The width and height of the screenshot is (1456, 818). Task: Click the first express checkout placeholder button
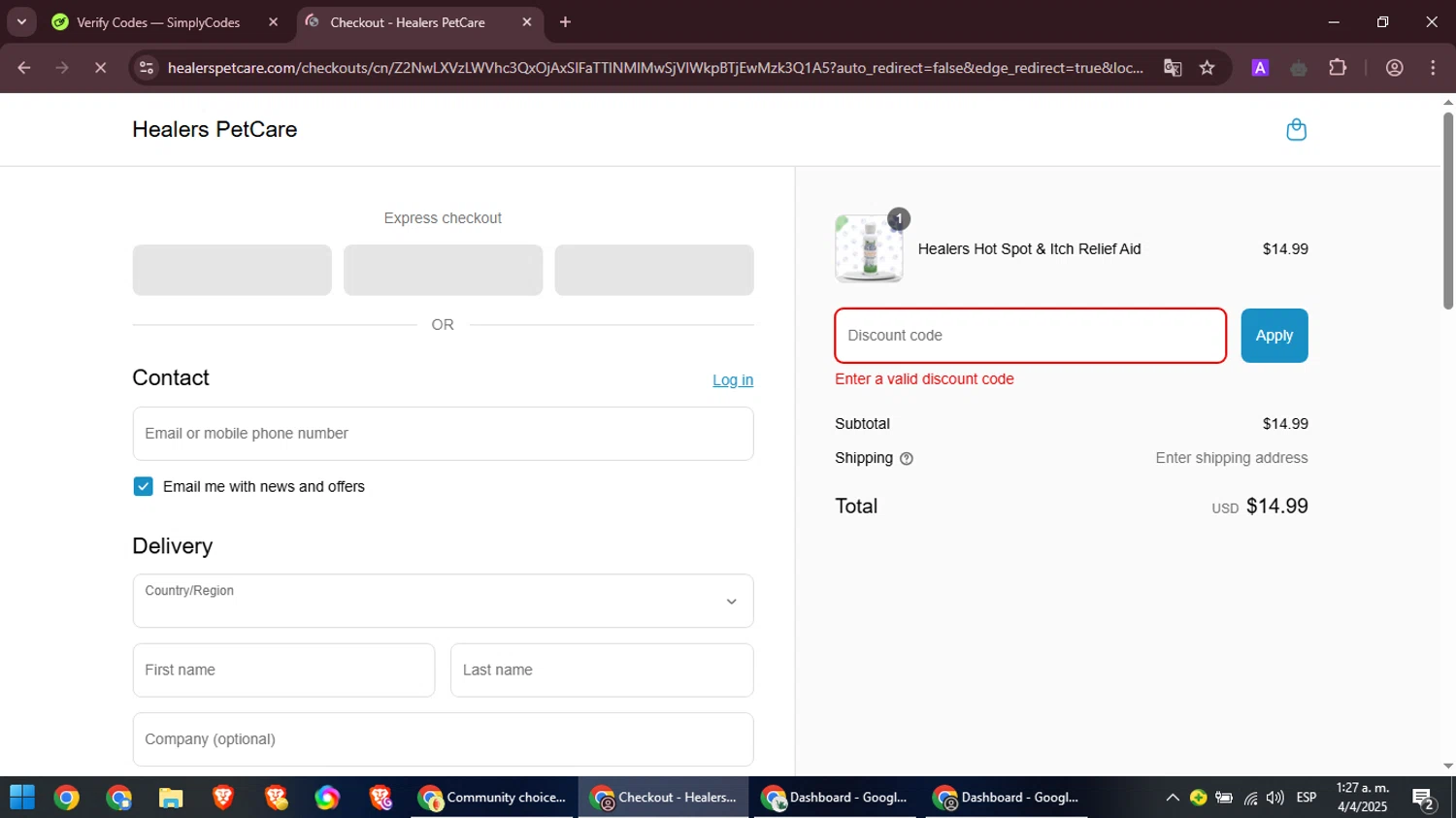[232, 270]
